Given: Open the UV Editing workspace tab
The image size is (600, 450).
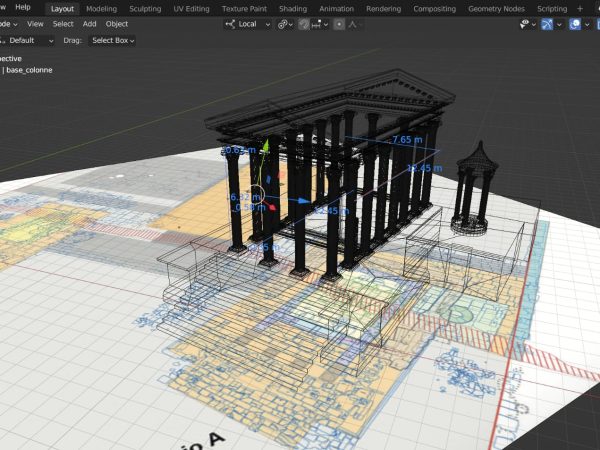Looking at the screenshot, I should point(191,9).
